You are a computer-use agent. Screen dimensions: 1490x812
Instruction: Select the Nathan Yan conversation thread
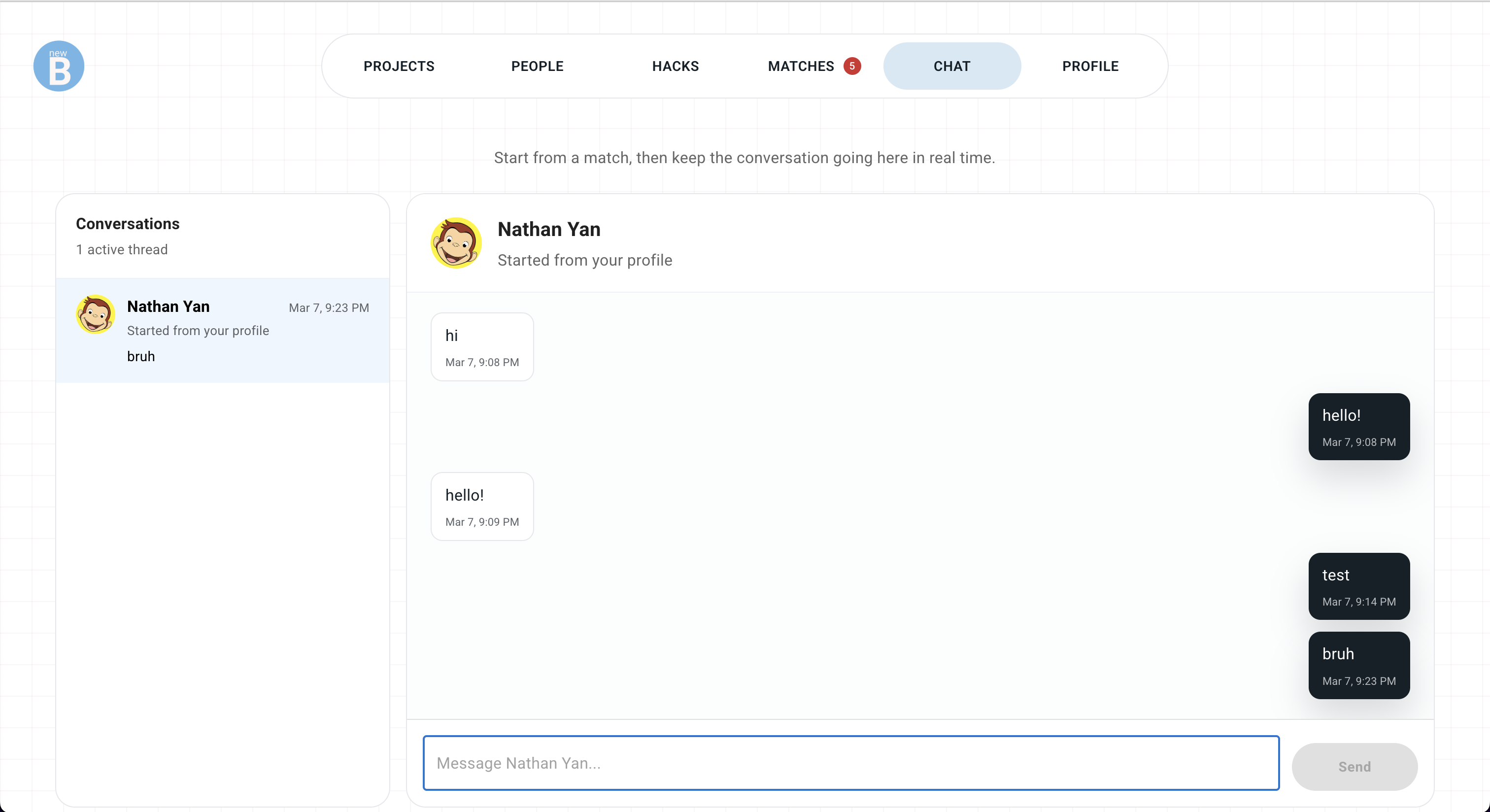coord(223,330)
